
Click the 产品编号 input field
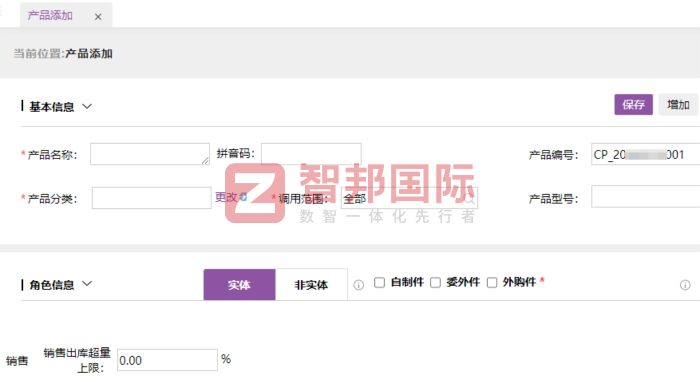click(646, 154)
